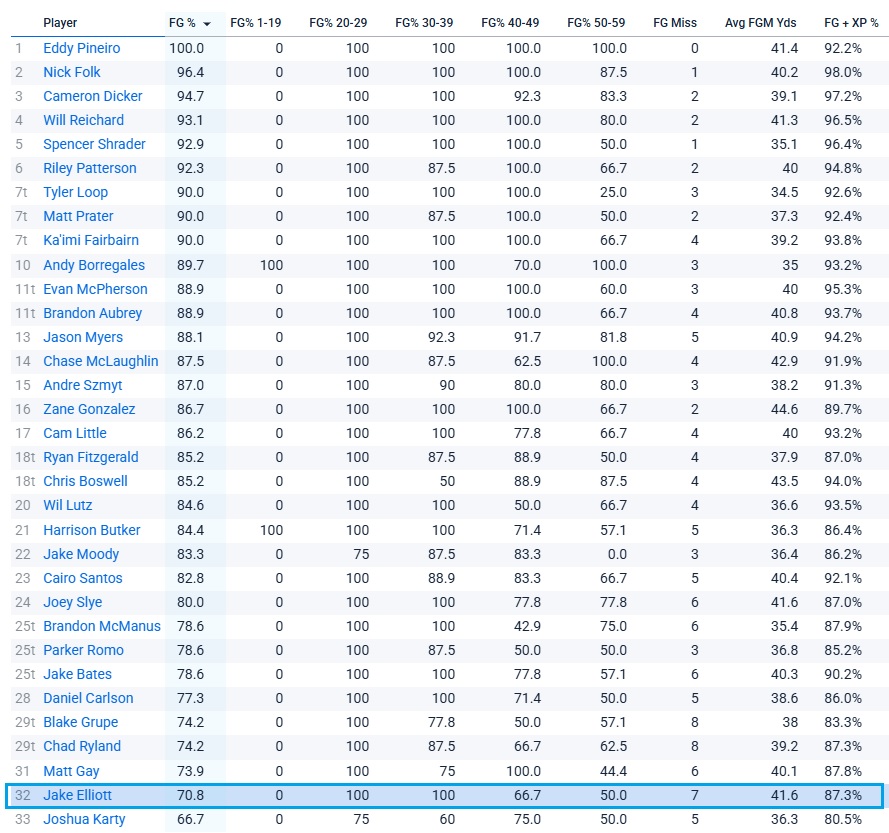Select Cameron Dicker's name link
The height and width of the screenshot is (833, 889).
tap(93, 96)
